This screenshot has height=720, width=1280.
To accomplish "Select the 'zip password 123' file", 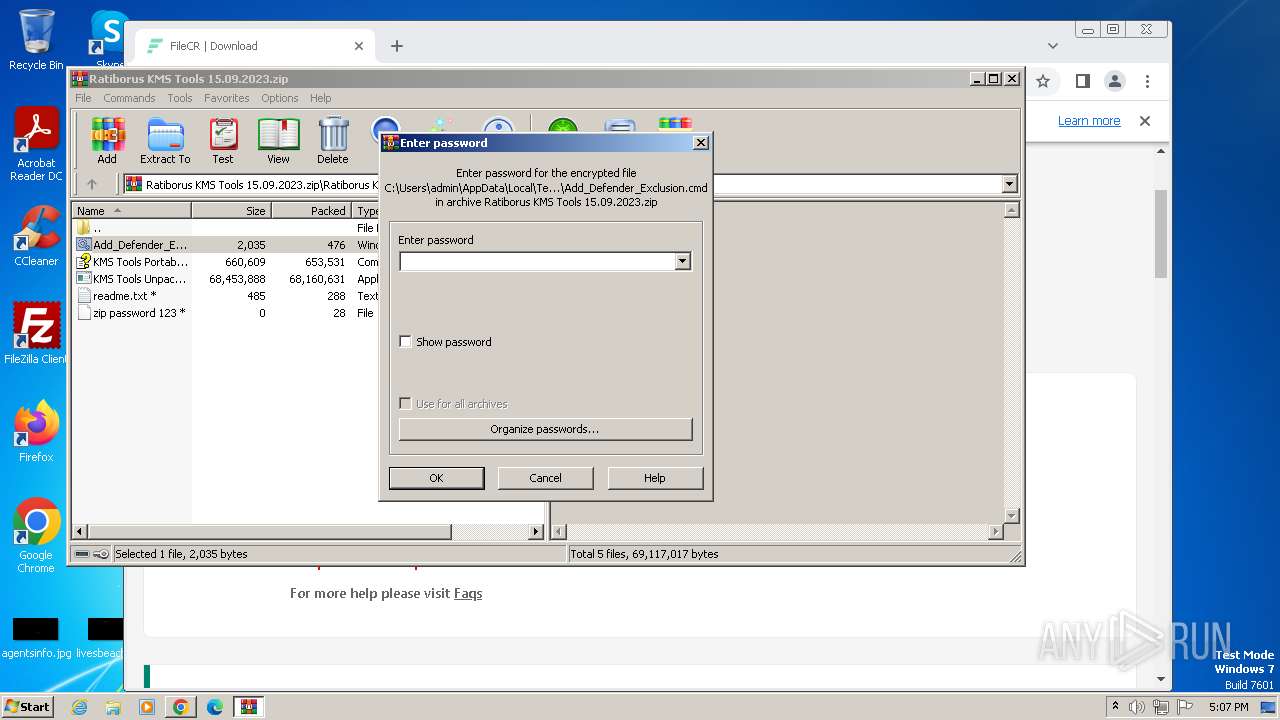I will 226,313.
